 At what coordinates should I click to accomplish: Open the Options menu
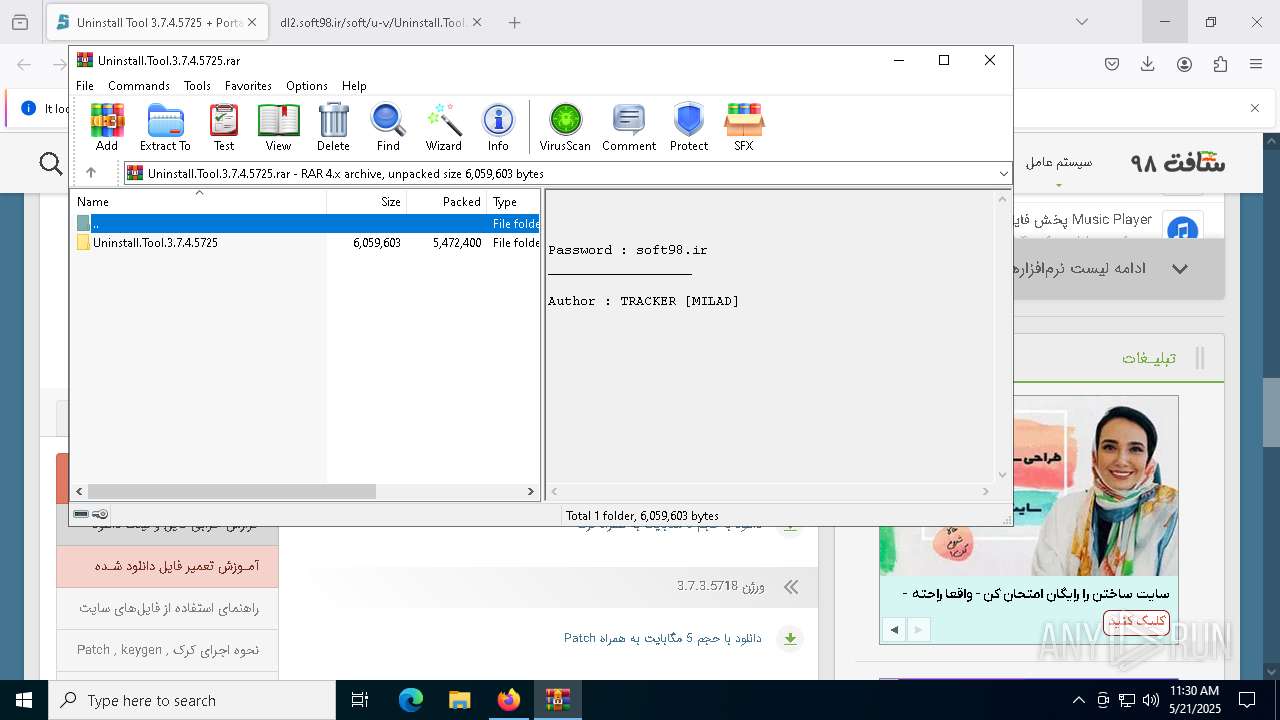tap(307, 86)
